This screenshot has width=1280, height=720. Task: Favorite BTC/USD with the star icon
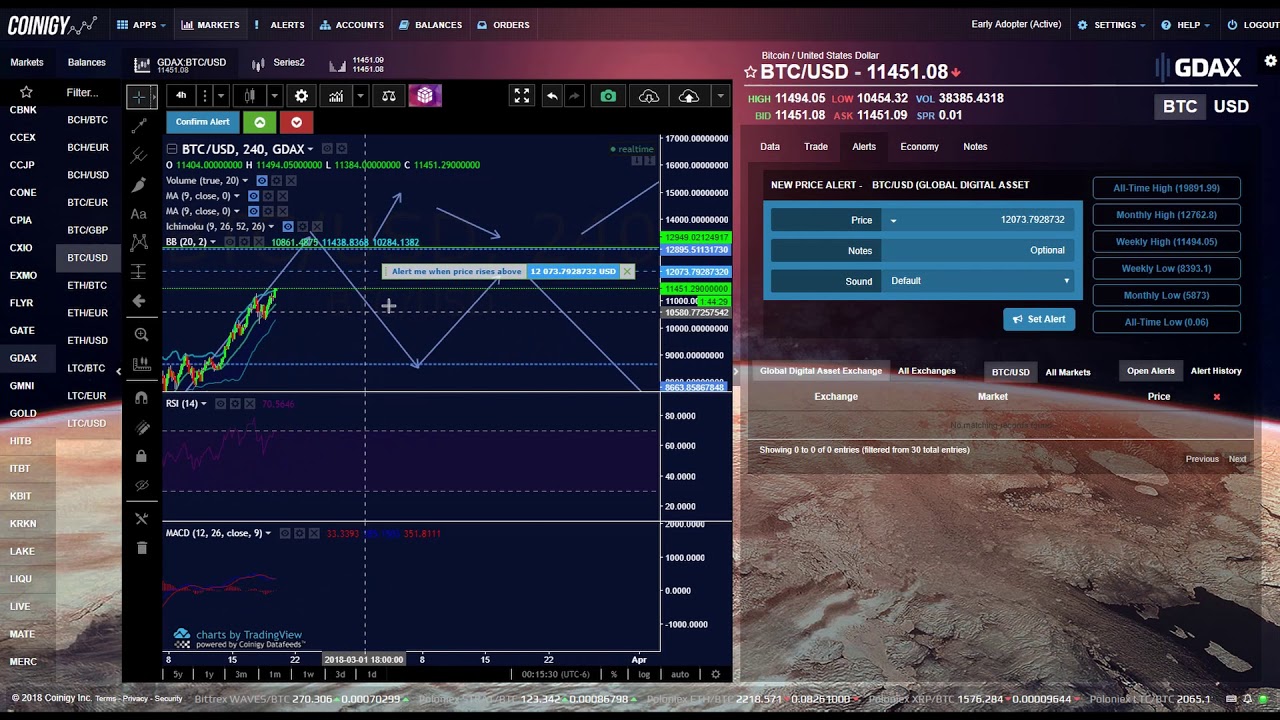coord(751,72)
